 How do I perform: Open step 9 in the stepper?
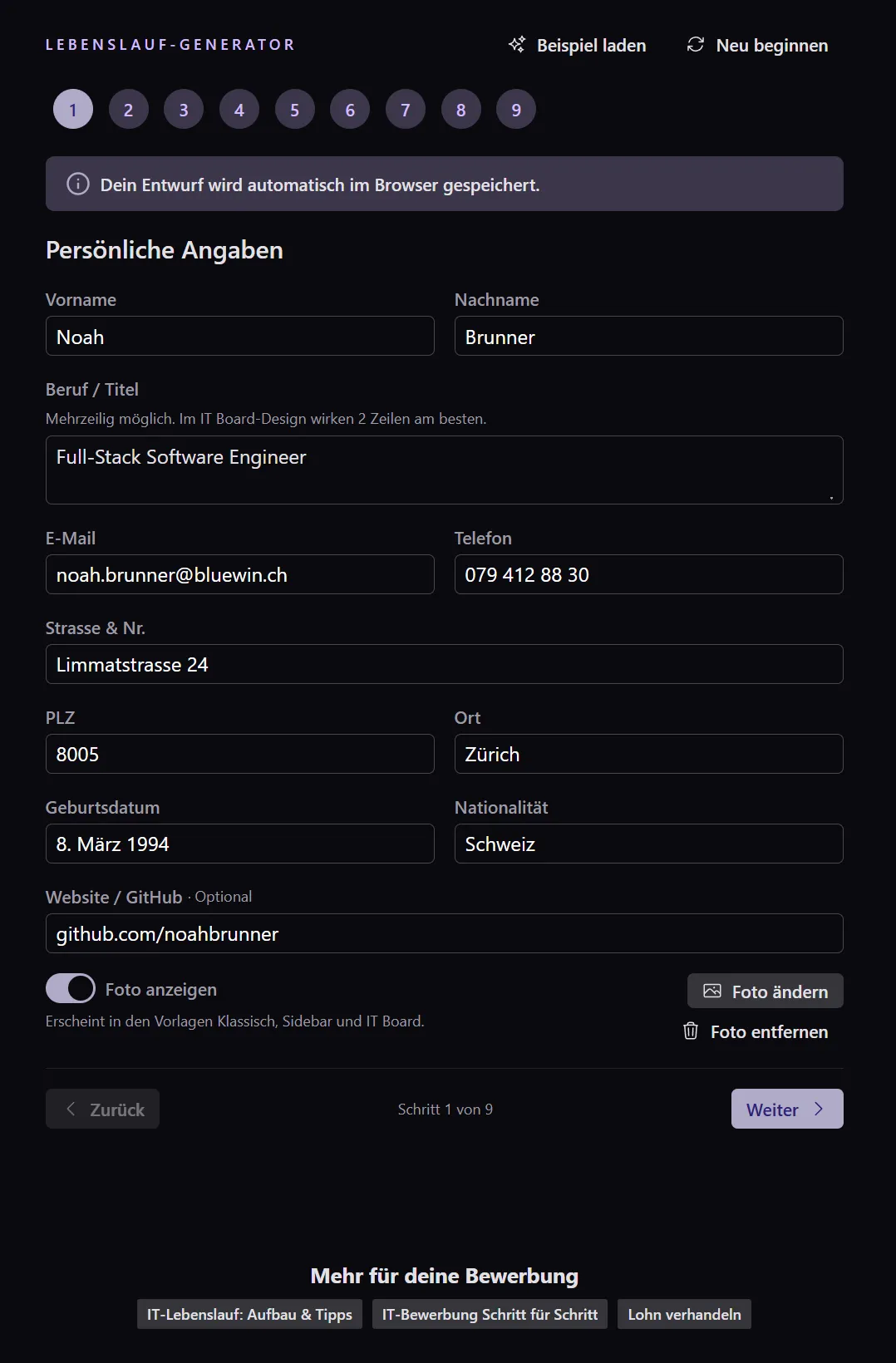click(x=516, y=110)
